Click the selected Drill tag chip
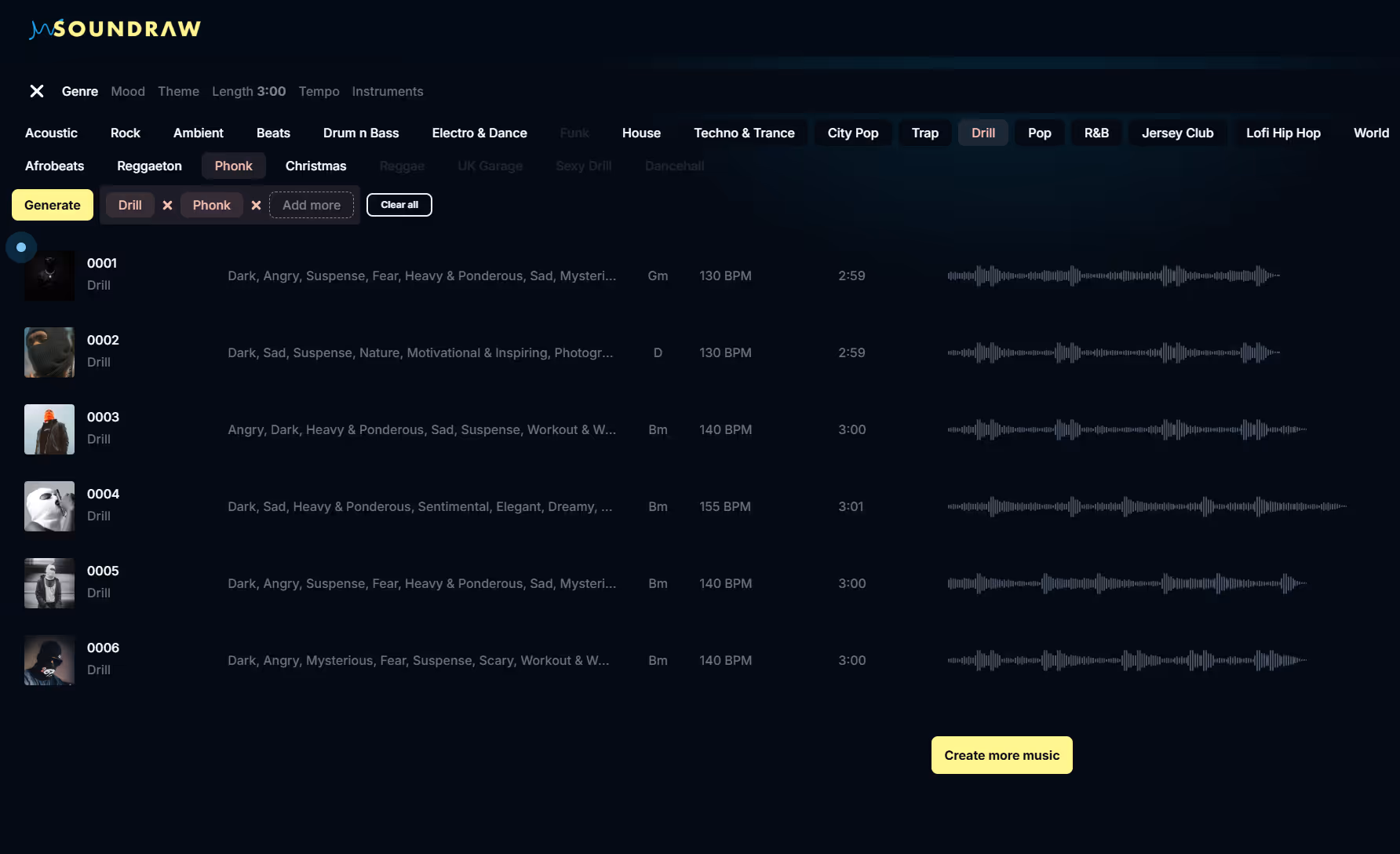 pyautogui.click(x=130, y=205)
